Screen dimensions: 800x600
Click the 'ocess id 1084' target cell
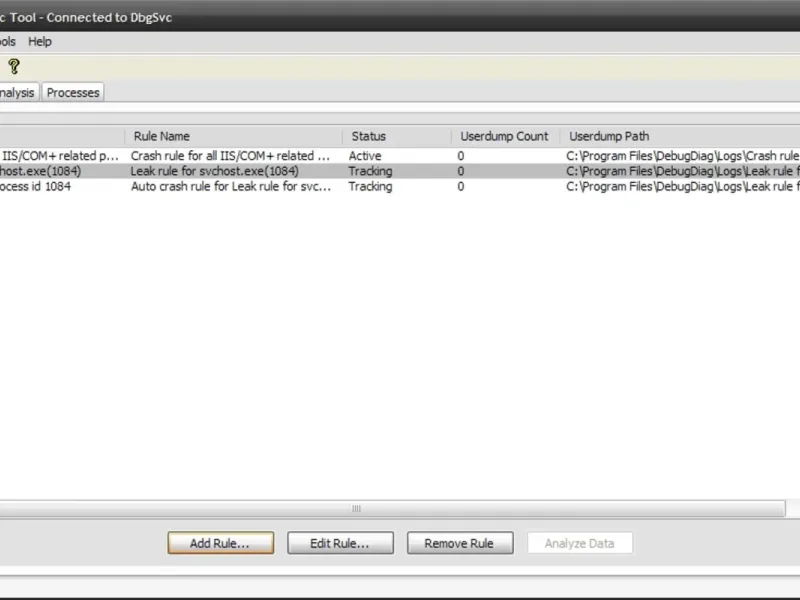[x=35, y=186]
